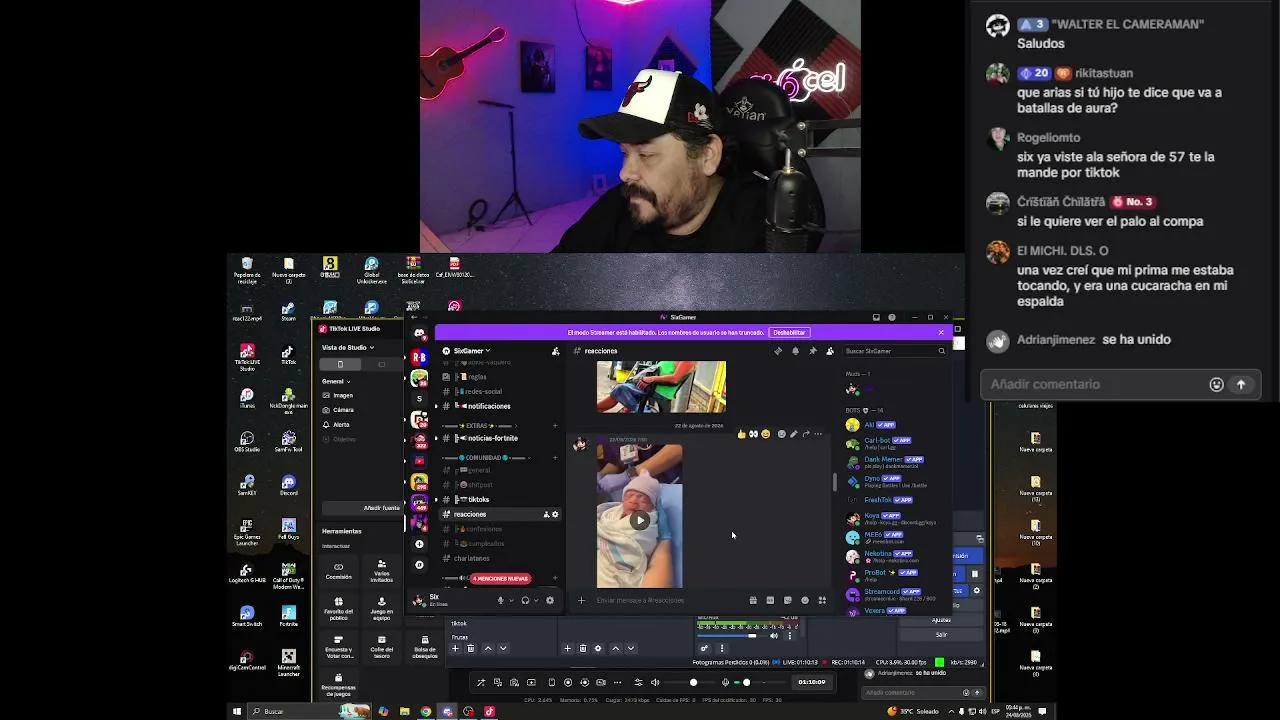Screen dimensions: 1280x720
Task: Open the Cocreación tool
Action: 338,570
